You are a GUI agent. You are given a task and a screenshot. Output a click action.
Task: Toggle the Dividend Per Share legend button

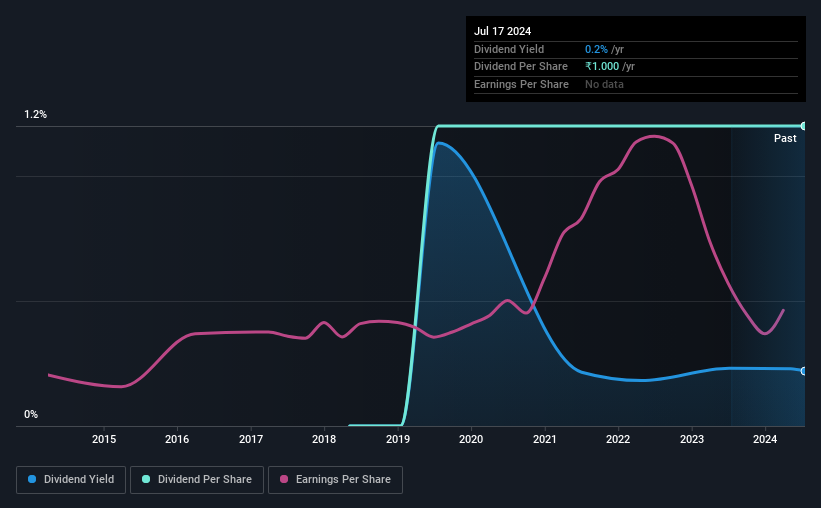click(x=197, y=480)
